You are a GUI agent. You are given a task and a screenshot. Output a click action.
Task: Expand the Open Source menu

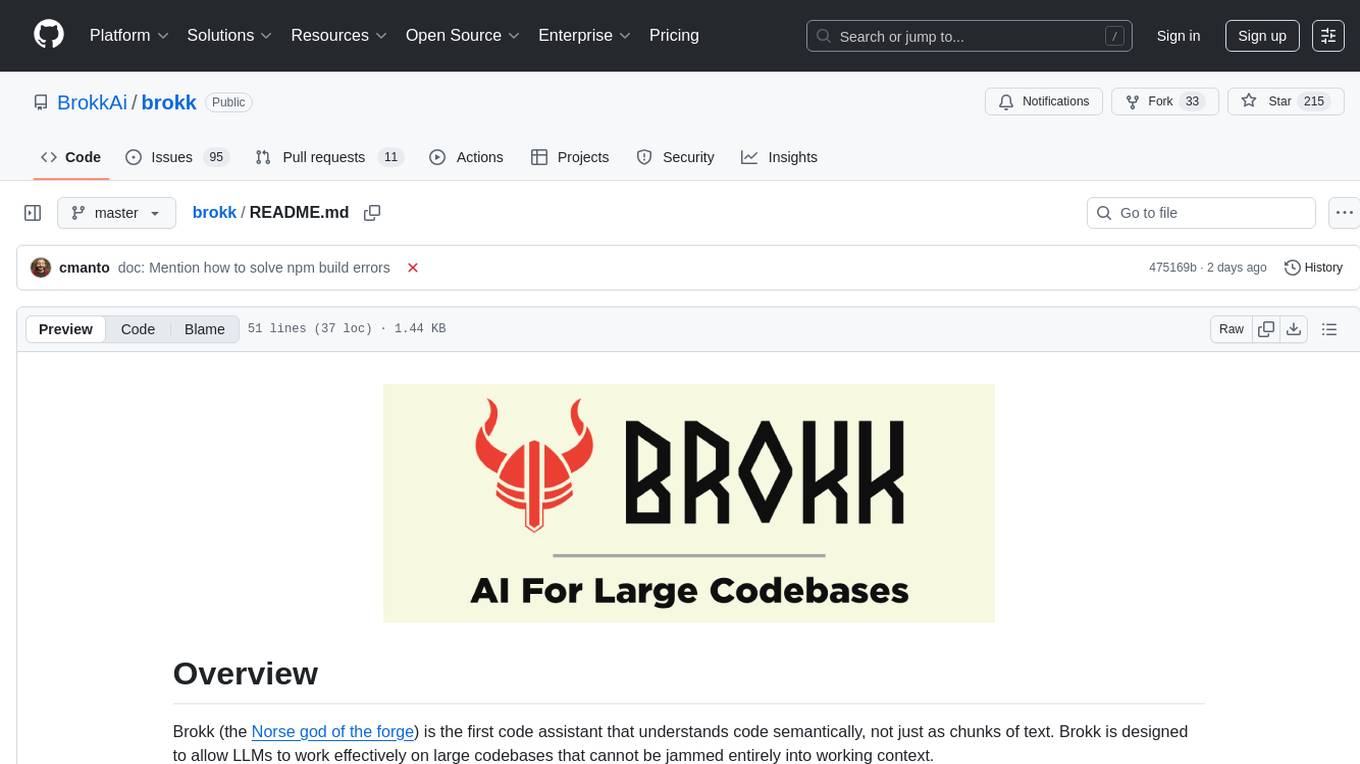[462, 35]
